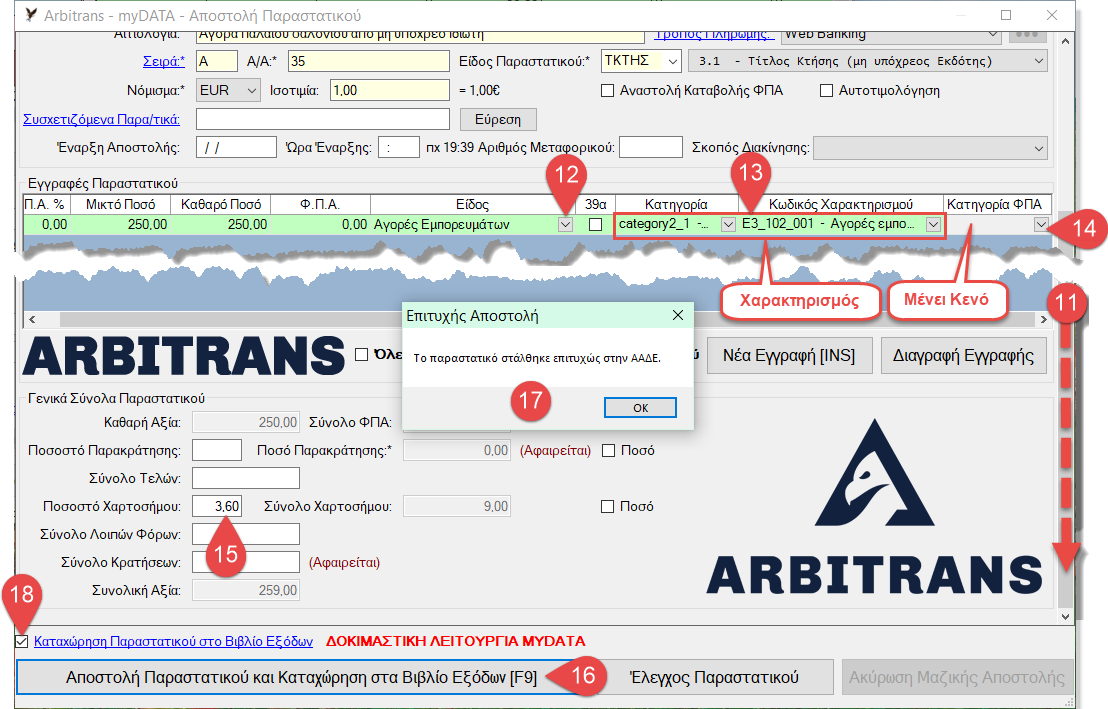This screenshot has height=709, width=1108.
Task: Click the Σύνολο Χαρτοσήμου value 9,00
Action: [456, 506]
